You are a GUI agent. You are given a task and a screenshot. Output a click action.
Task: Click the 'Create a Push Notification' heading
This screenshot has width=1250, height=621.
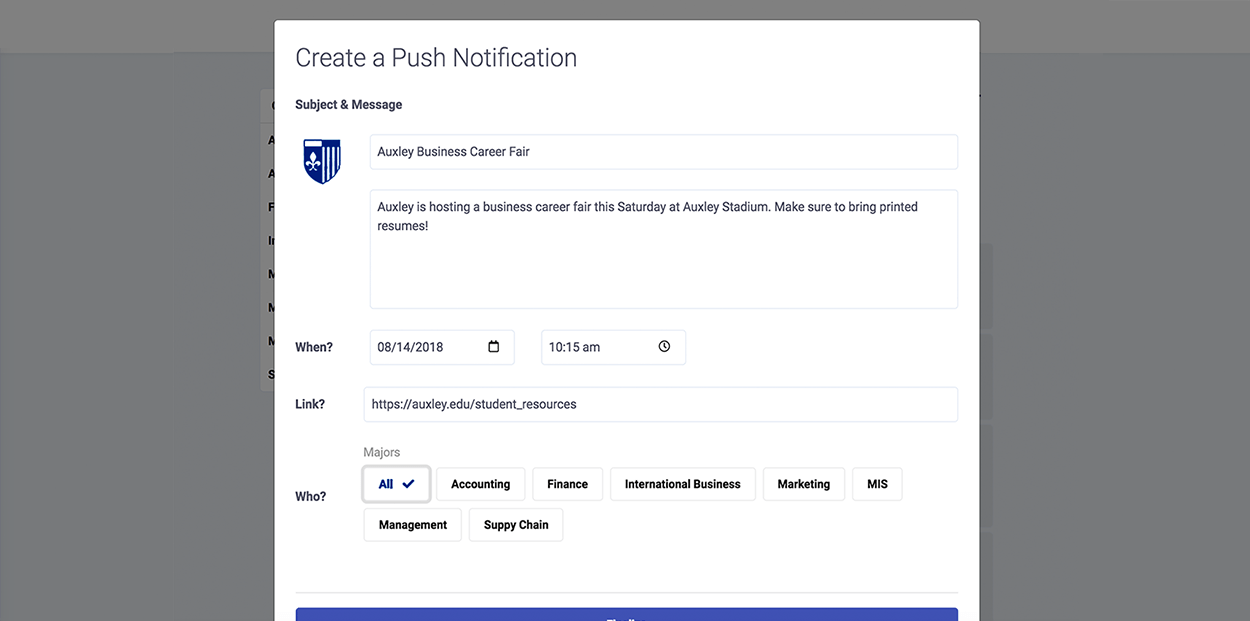[436, 58]
